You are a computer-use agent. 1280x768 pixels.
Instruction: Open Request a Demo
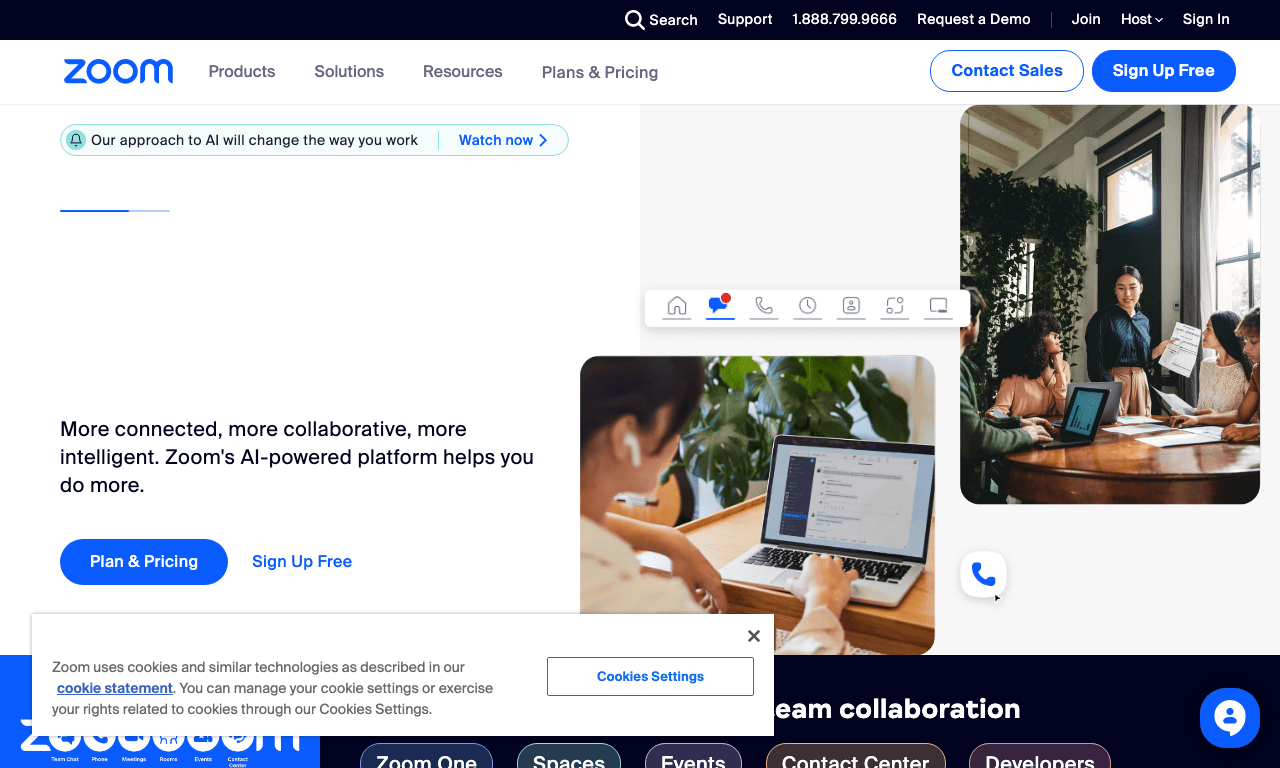(973, 19)
